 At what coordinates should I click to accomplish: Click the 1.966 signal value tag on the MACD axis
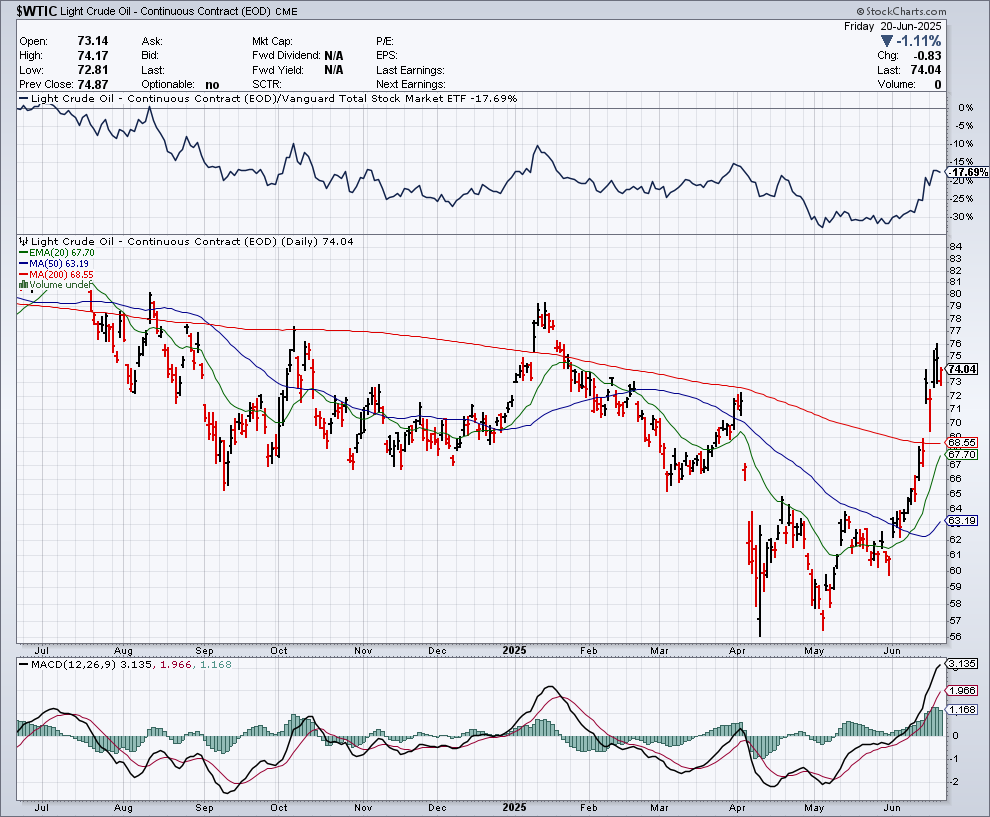pos(963,691)
